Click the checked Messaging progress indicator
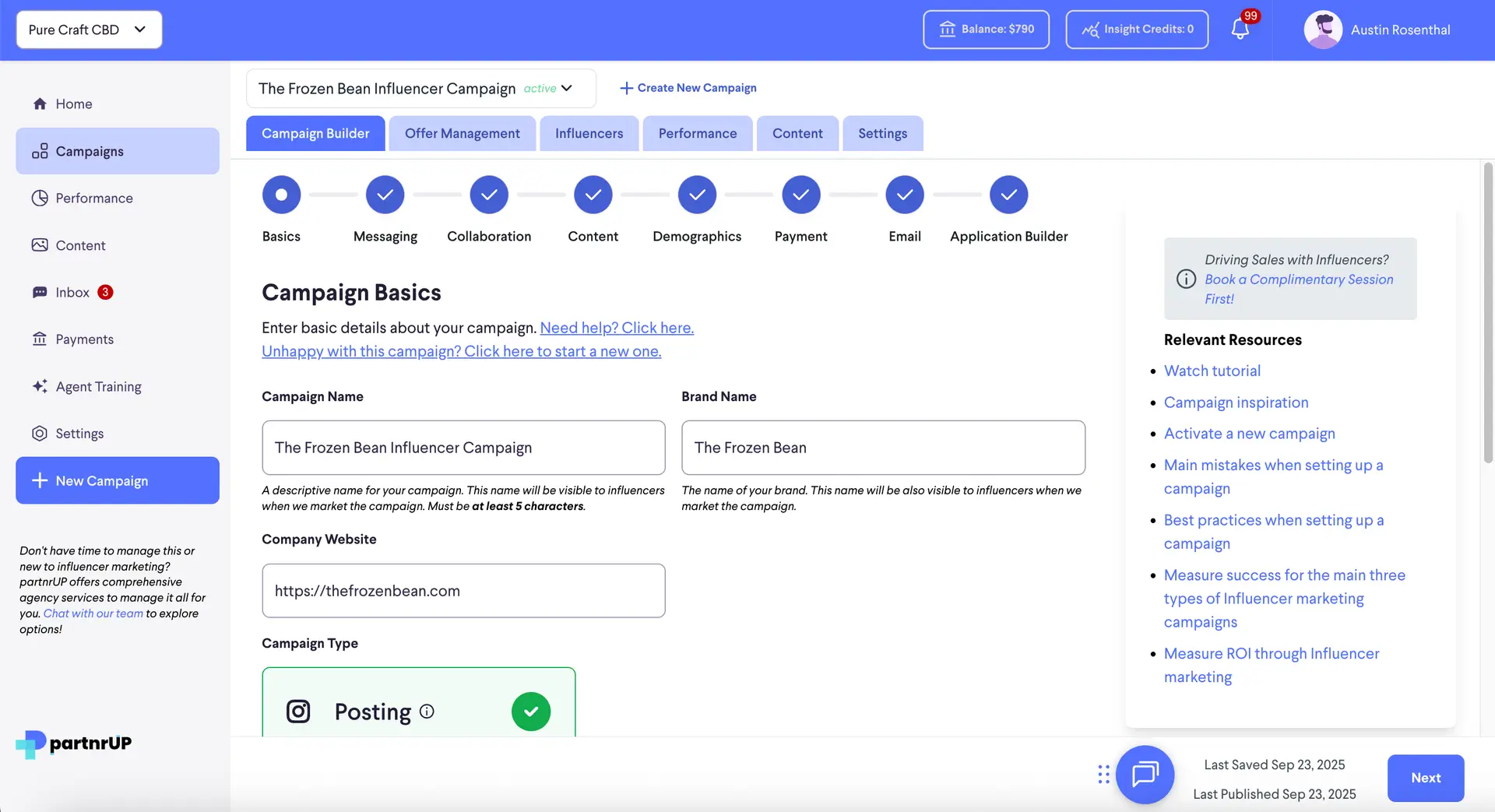Viewport: 1495px width, 812px height. click(385, 195)
